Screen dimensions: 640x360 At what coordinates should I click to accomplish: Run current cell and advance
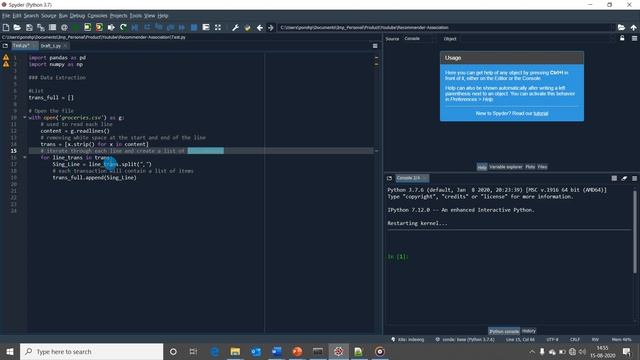(99, 27)
